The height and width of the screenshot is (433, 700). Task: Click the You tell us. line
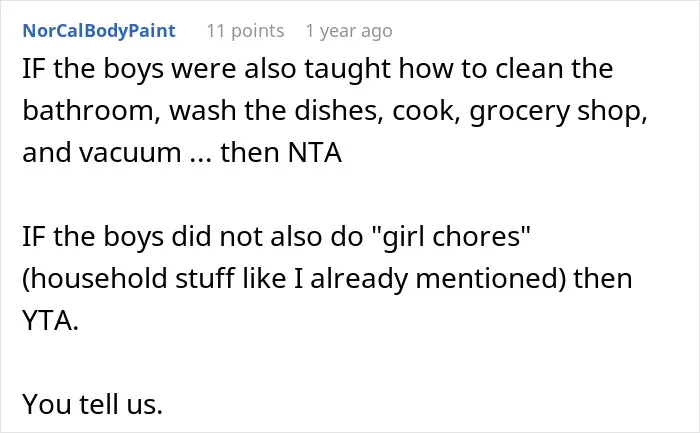tap(92, 404)
